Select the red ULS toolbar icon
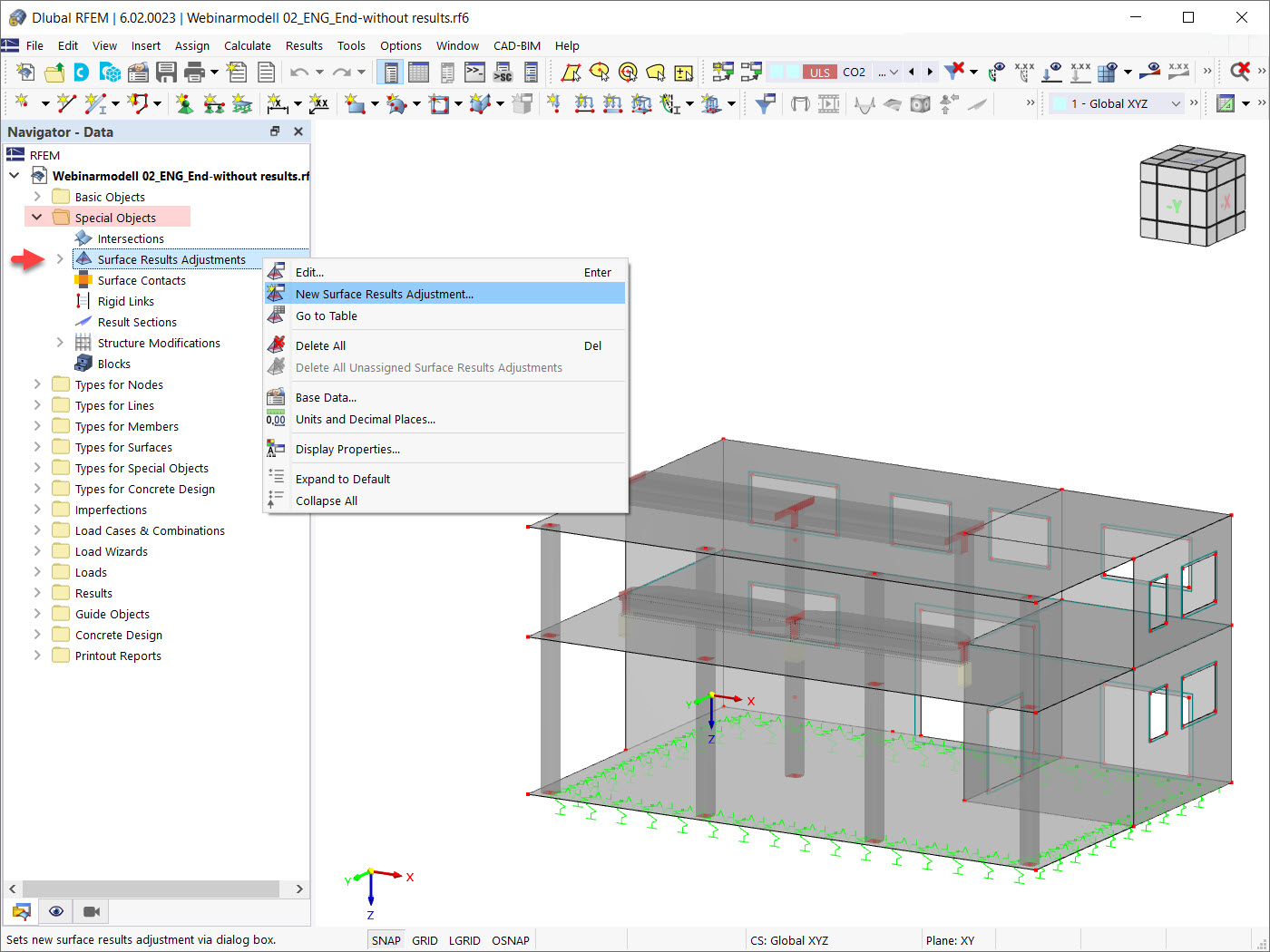 [820, 72]
